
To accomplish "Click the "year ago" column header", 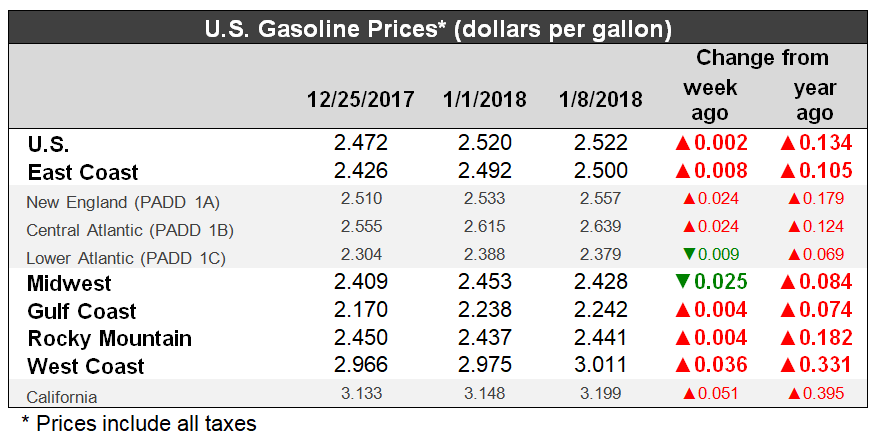I will 814,100.
